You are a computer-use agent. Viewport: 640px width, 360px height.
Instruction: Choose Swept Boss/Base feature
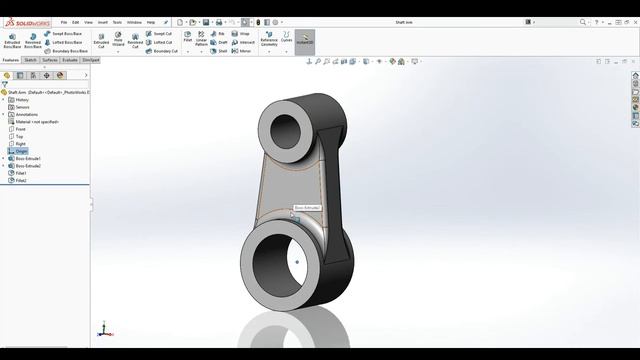63,33
